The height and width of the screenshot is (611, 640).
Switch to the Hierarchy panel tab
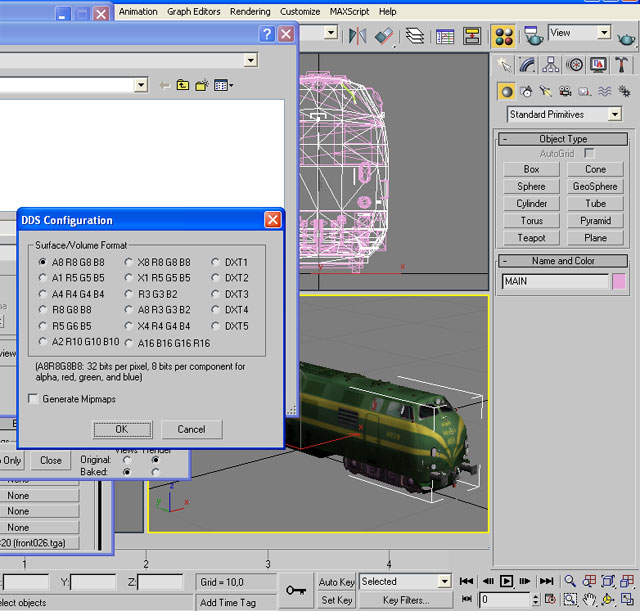552,65
